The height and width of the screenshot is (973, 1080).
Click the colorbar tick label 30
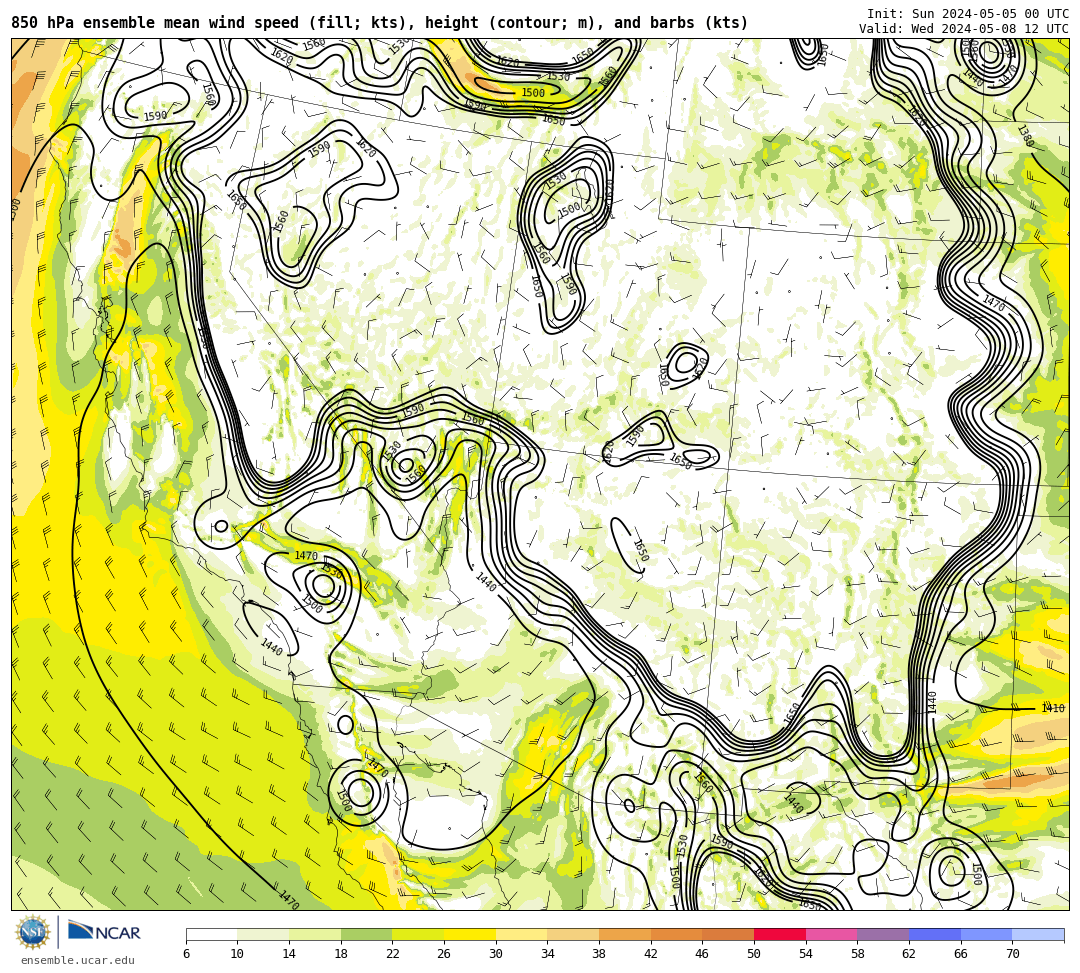(x=496, y=954)
